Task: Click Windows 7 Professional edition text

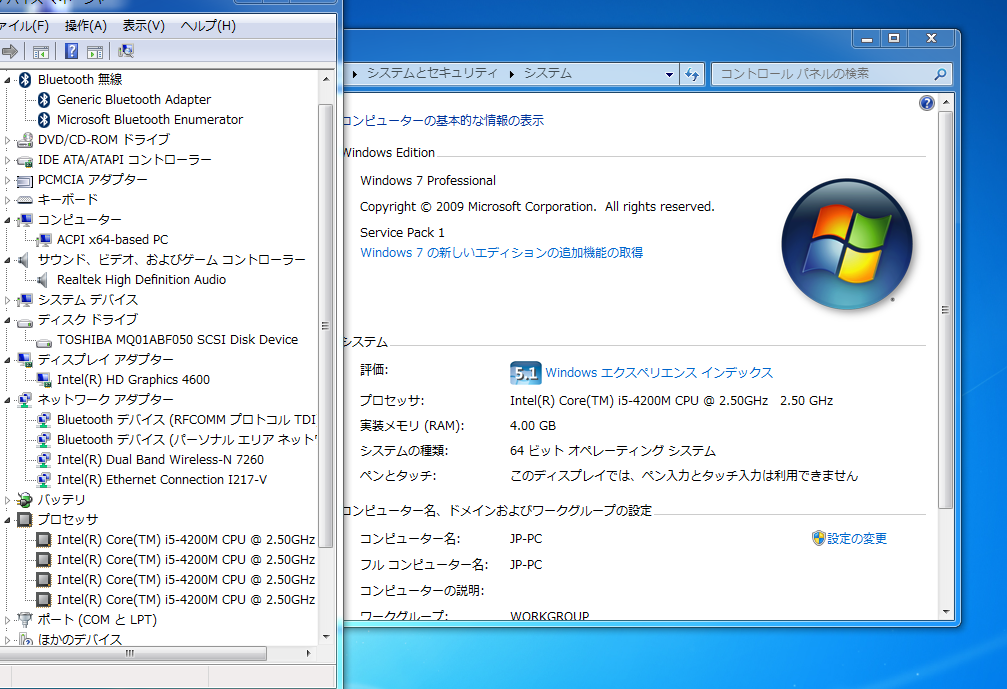Action: coord(428,181)
